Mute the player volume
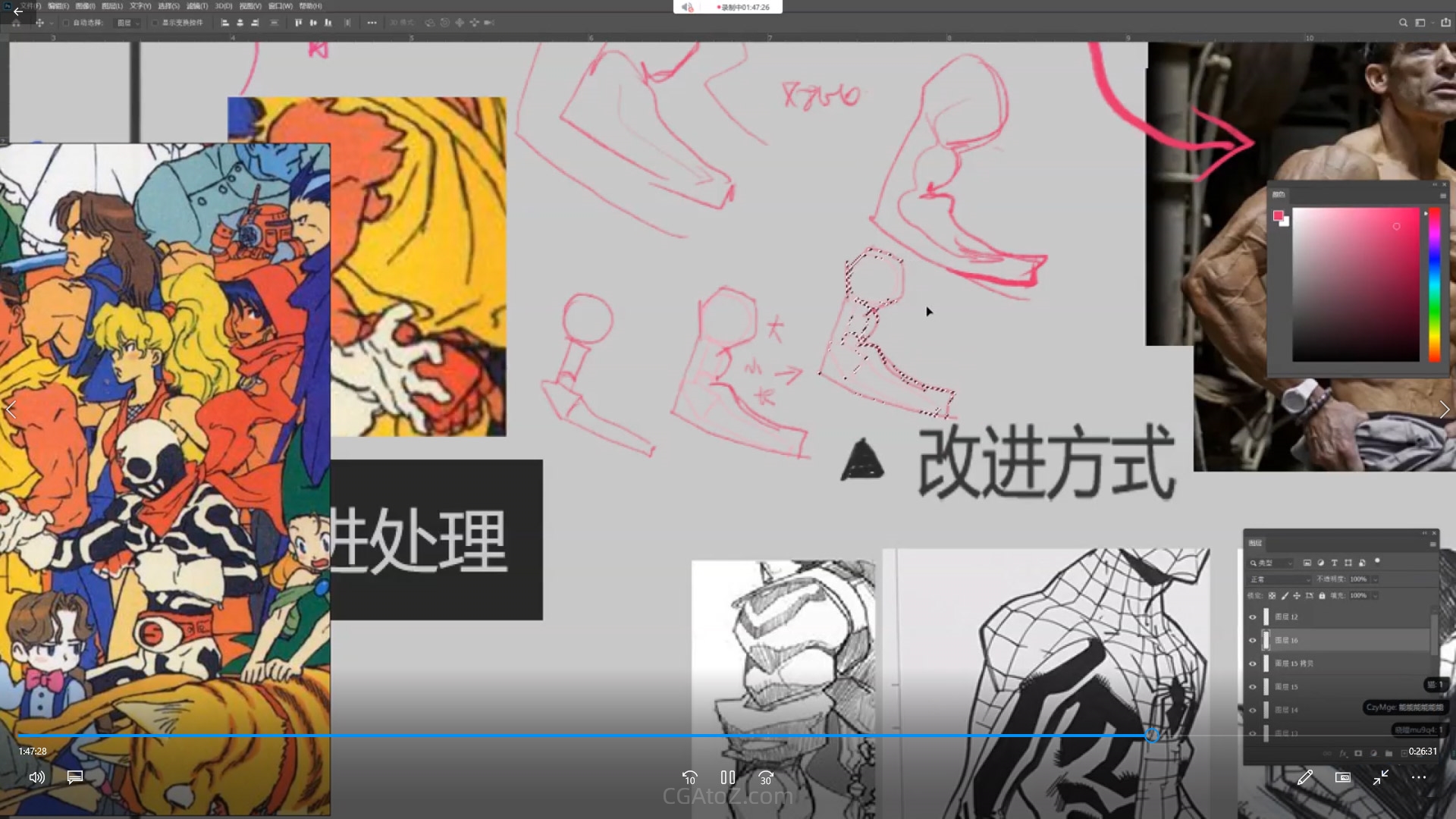Image resolution: width=1456 pixels, height=819 pixels. click(36, 777)
